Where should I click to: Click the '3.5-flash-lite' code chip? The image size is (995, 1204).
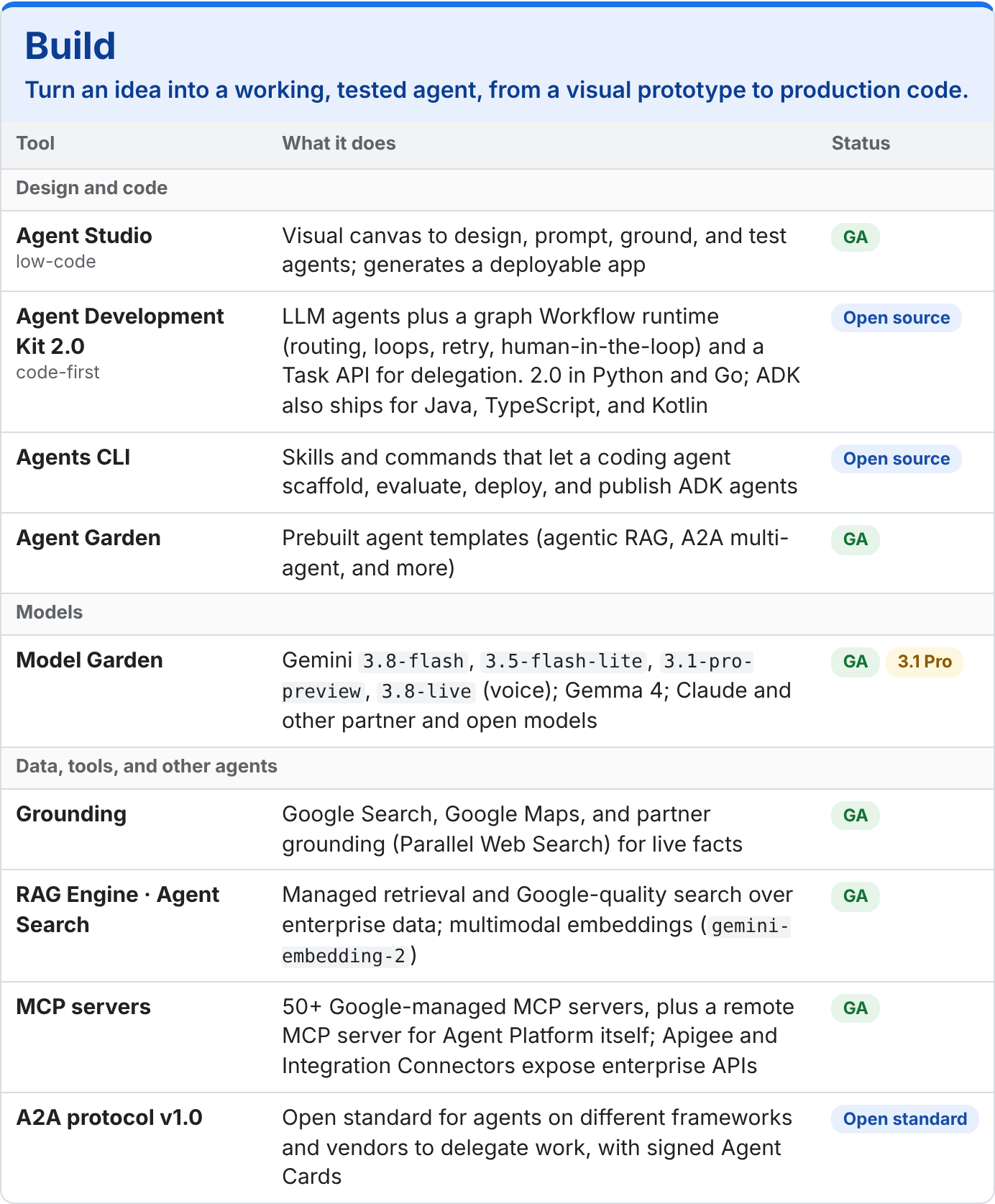(564, 661)
